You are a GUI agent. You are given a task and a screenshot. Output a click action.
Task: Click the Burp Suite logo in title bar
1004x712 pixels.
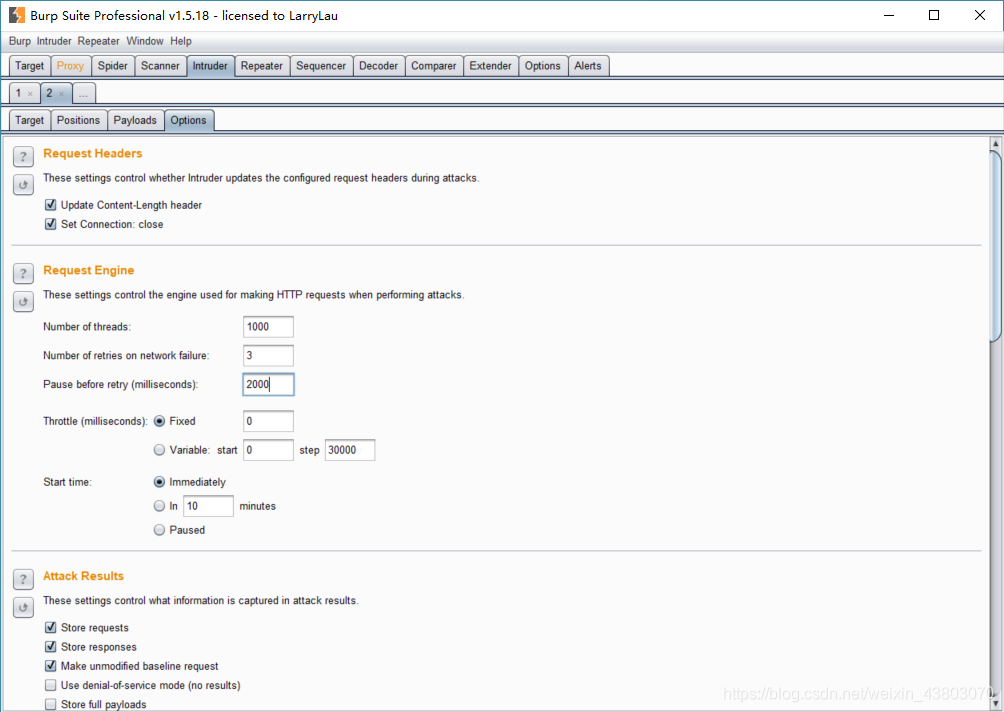click(17, 15)
